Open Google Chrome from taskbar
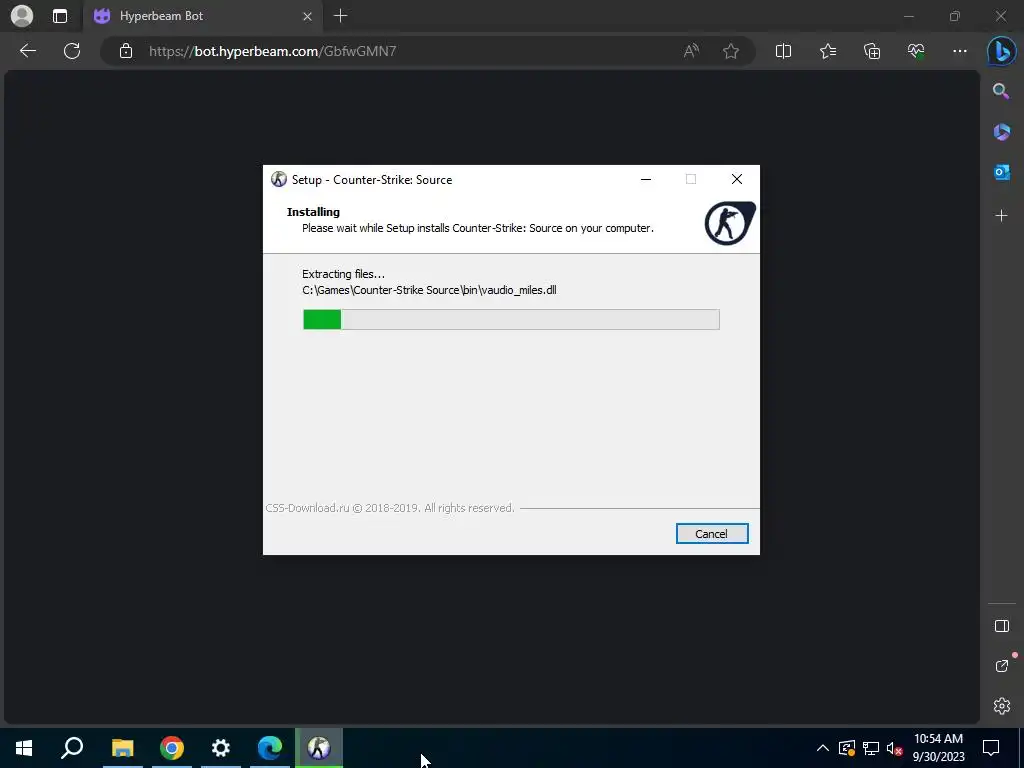1024x768 pixels. (172, 748)
